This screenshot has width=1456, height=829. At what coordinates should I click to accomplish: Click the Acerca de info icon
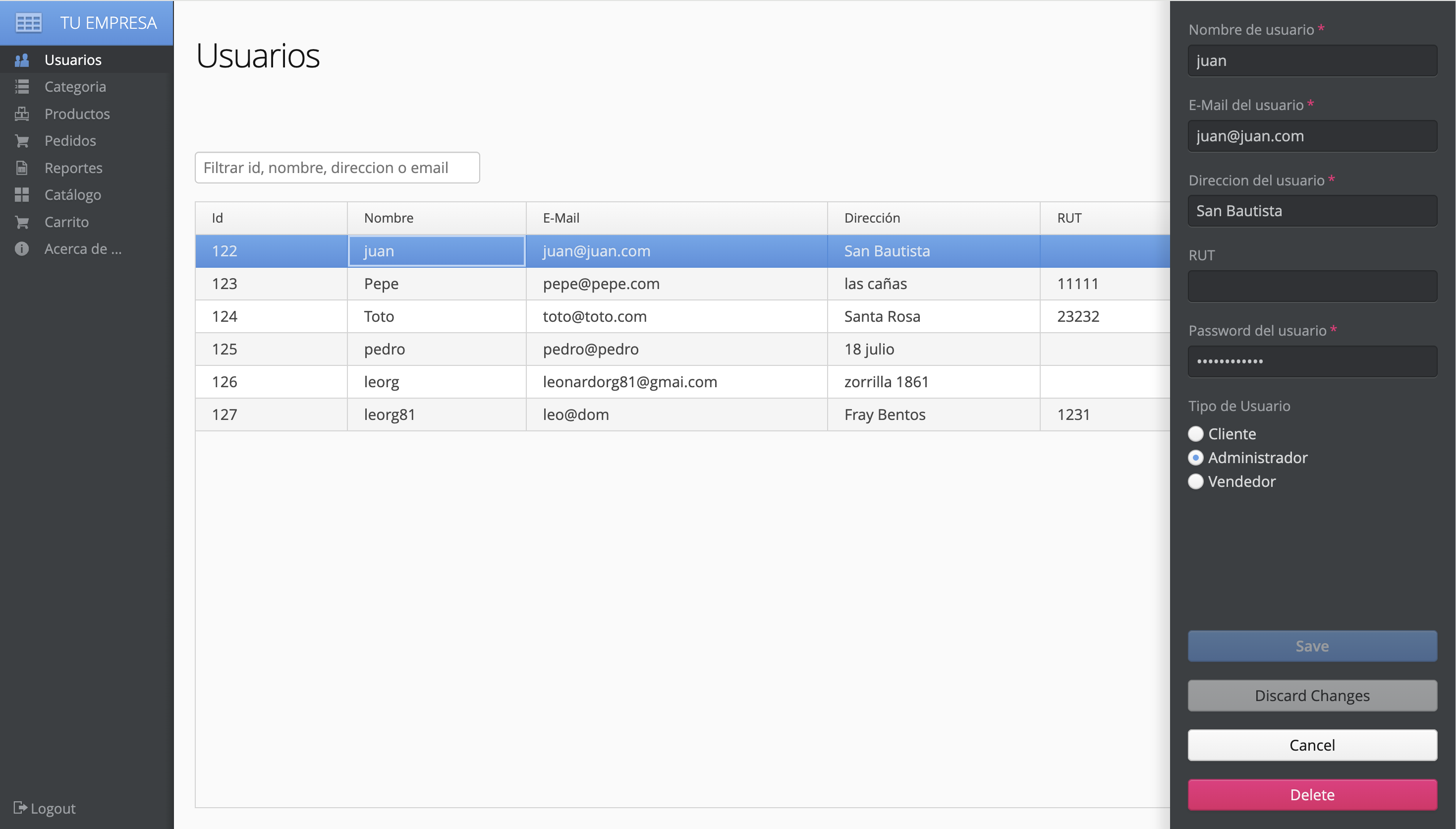click(x=22, y=249)
